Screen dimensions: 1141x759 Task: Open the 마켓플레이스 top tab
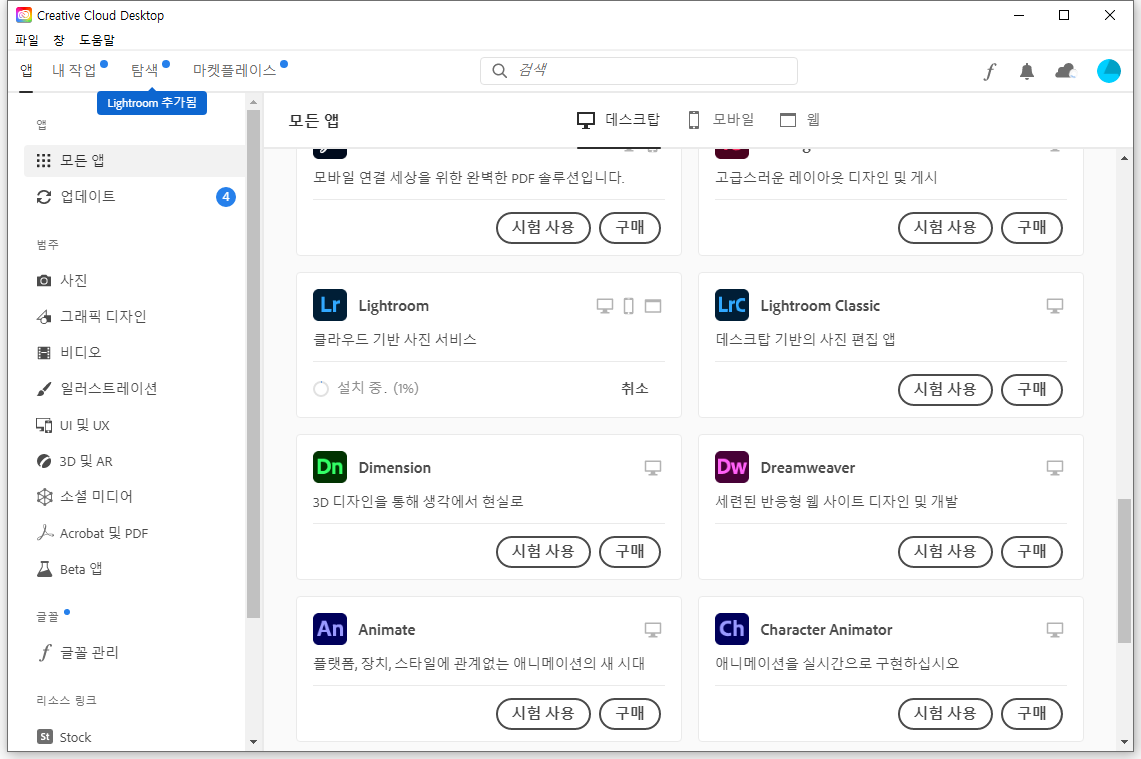click(234, 71)
